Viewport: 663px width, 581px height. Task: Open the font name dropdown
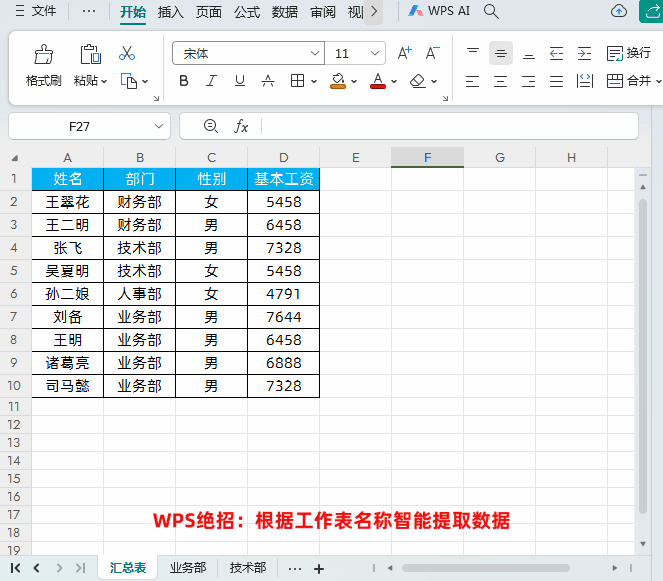pos(315,54)
